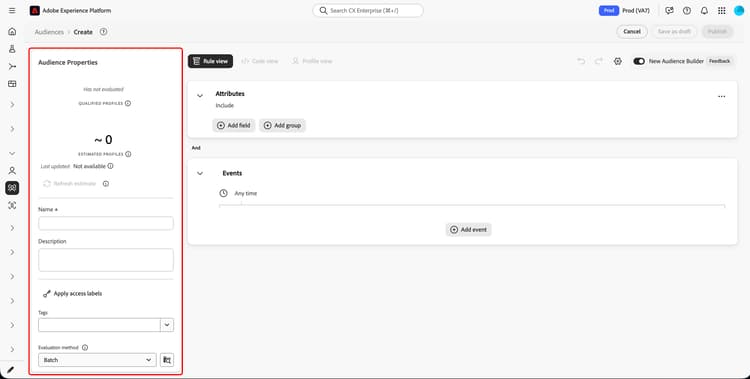Click the pawn-shaped sidebar icon below Home
The image size is (750, 379).
click(12, 49)
